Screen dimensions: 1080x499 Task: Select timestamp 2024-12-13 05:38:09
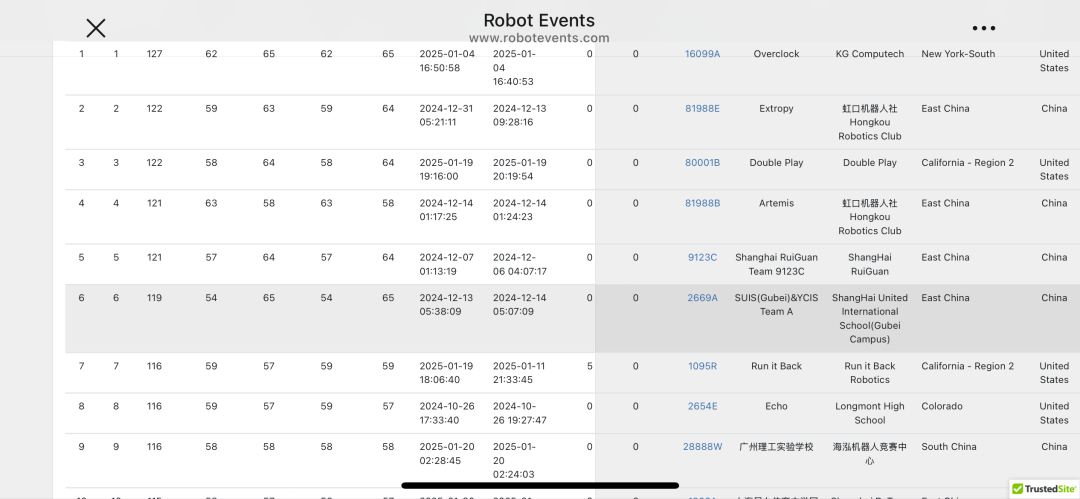tap(446, 305)
